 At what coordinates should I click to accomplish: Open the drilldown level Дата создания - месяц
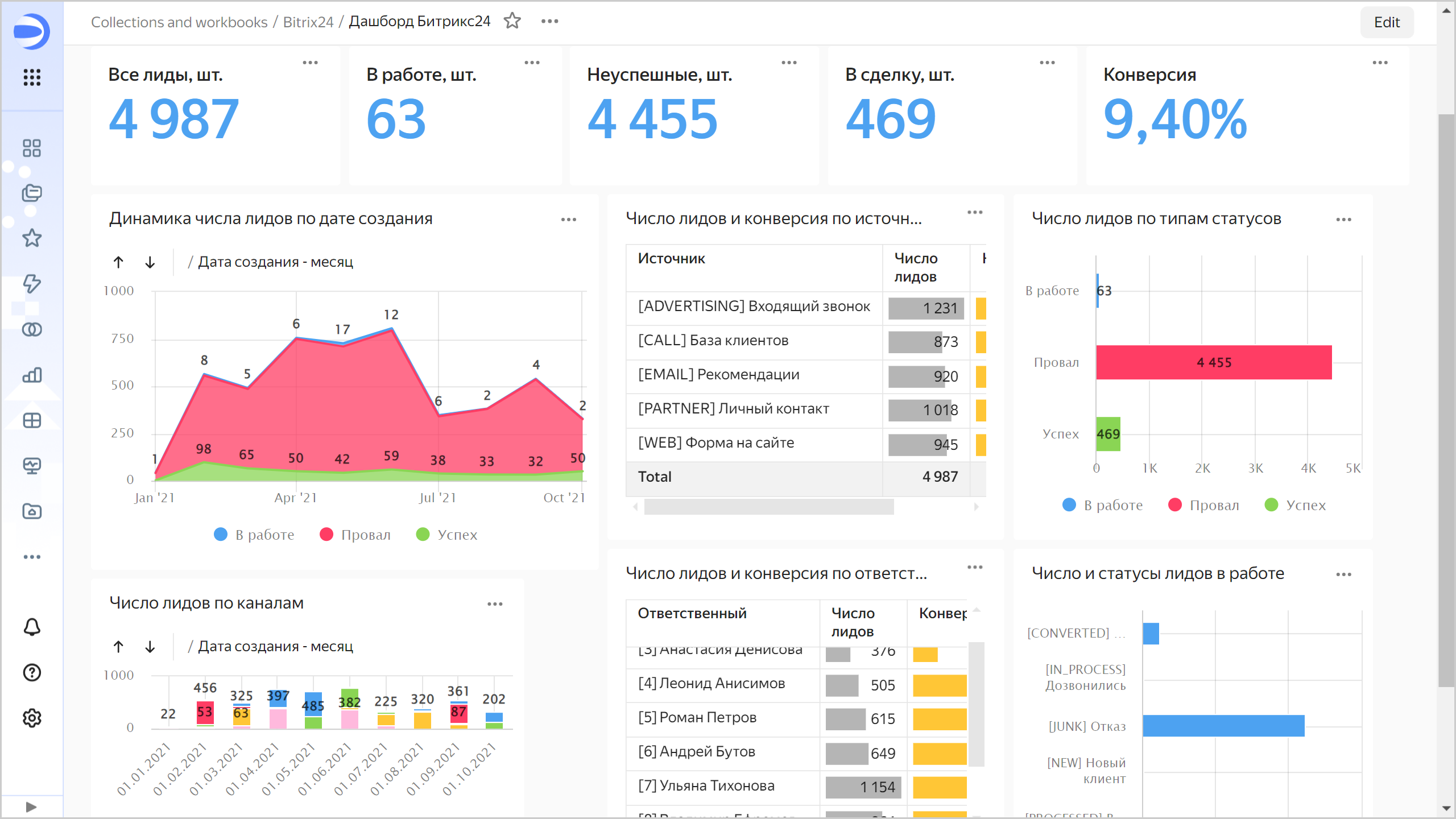click(275, 261)
